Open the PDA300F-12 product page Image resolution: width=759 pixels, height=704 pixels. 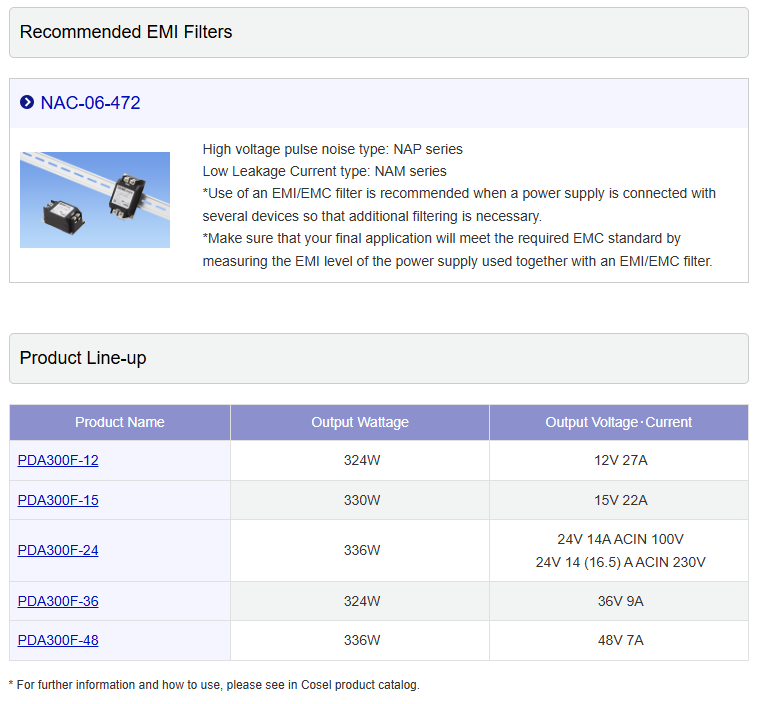(58, 461)
